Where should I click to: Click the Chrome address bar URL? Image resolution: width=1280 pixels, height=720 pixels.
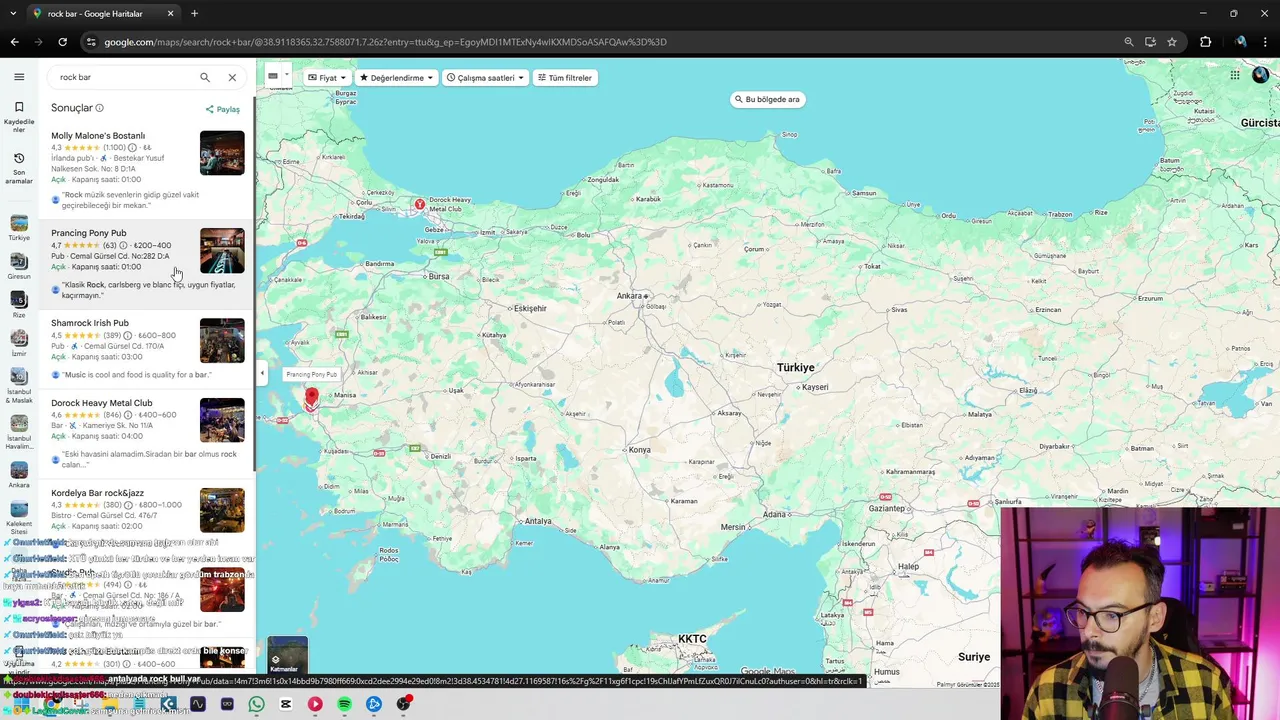click(385, 42)
